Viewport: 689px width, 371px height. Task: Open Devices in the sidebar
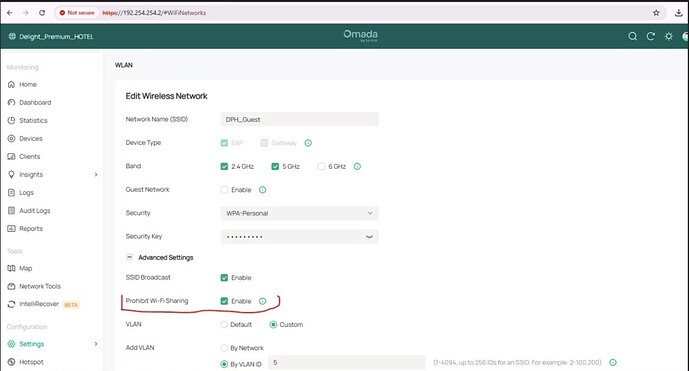31,138
